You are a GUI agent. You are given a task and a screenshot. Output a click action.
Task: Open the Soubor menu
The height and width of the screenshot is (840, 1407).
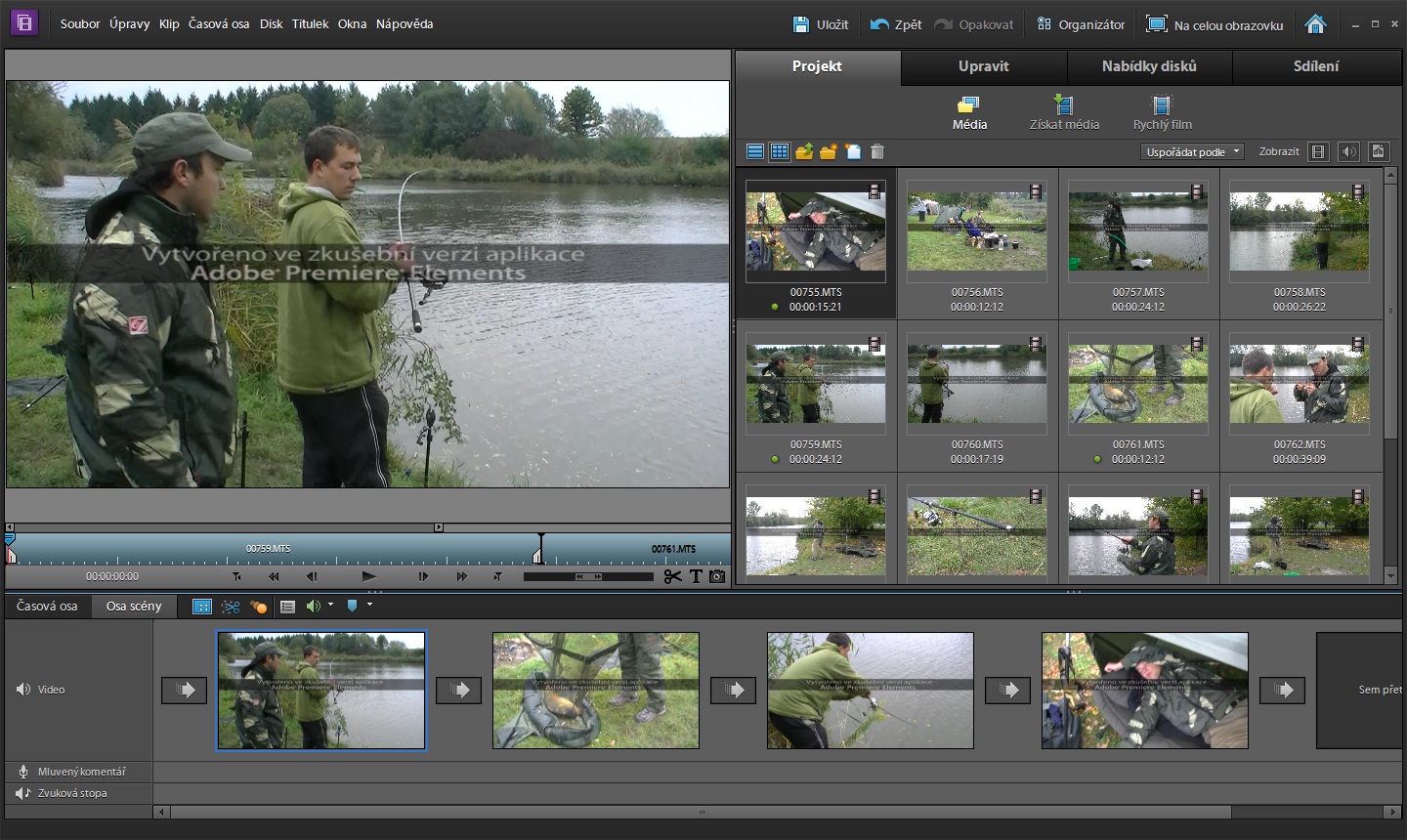[x=80, y=23]
